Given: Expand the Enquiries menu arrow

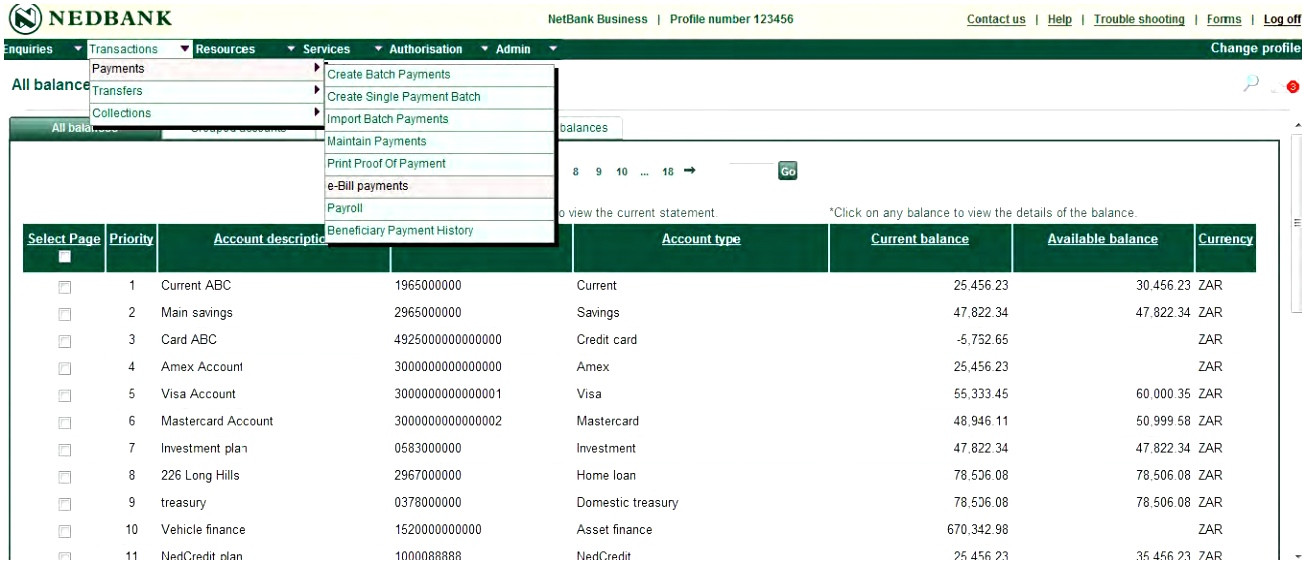Looking at the screenshot, I should coord(78,49).
